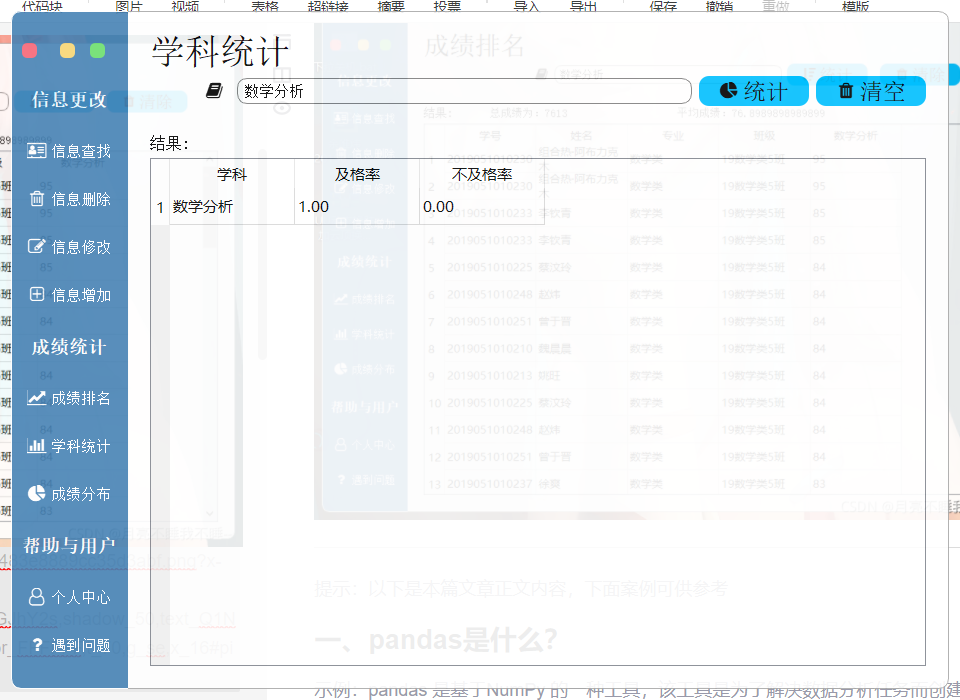Click 超链接 in the editor toolbar behind
This screenshot has height=700, width=960.
328,6
